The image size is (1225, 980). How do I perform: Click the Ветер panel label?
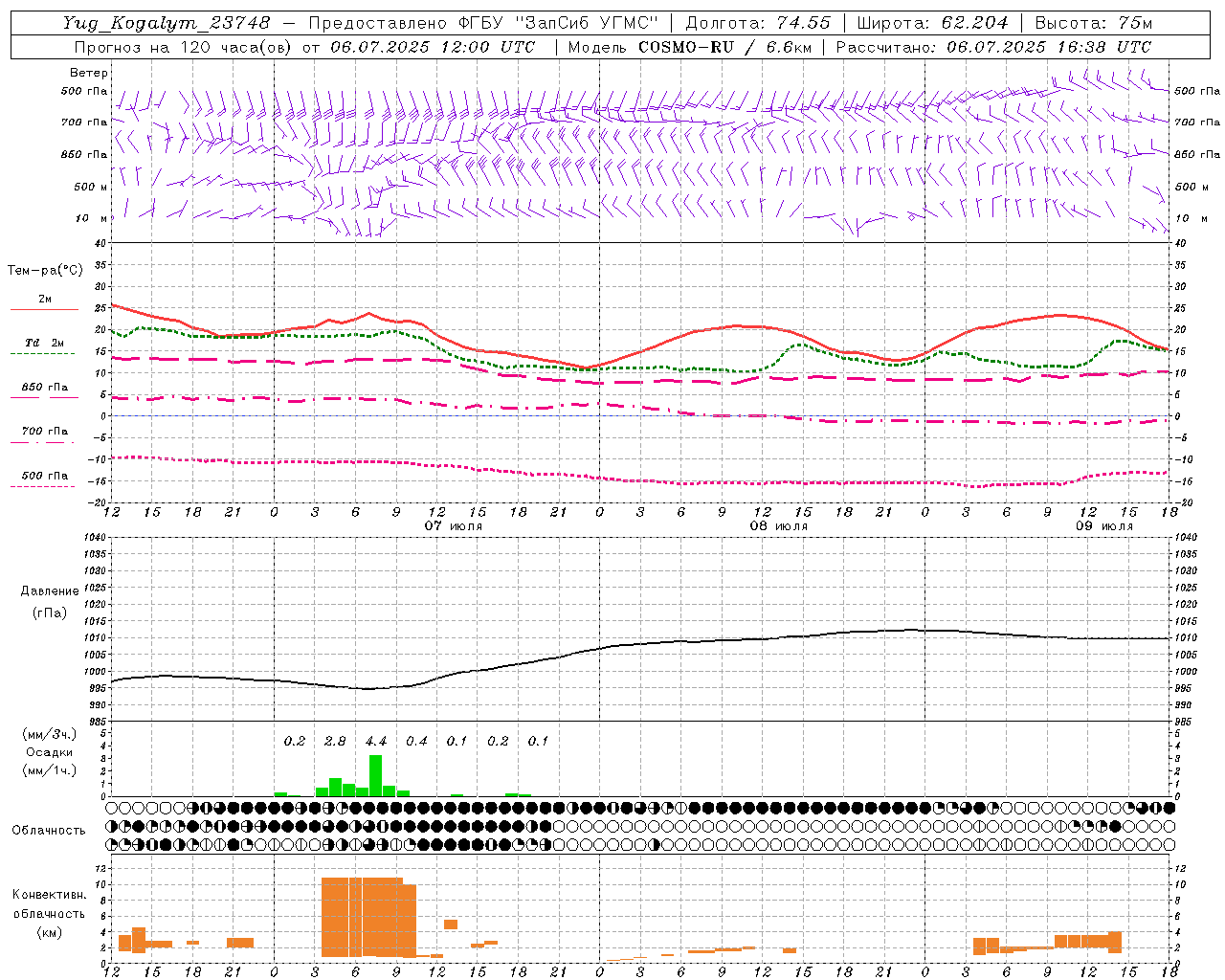point(89,73)
